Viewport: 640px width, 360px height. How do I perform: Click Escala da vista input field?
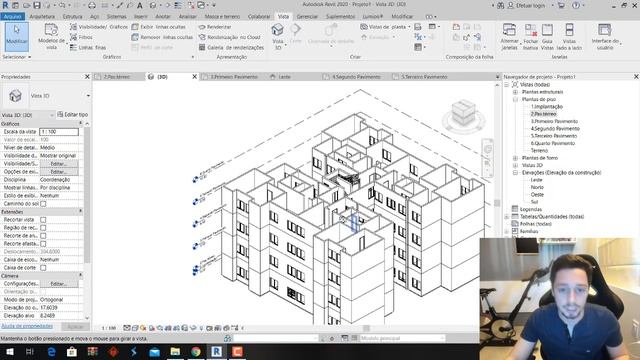pyautogui.click(x=59, y=132)
